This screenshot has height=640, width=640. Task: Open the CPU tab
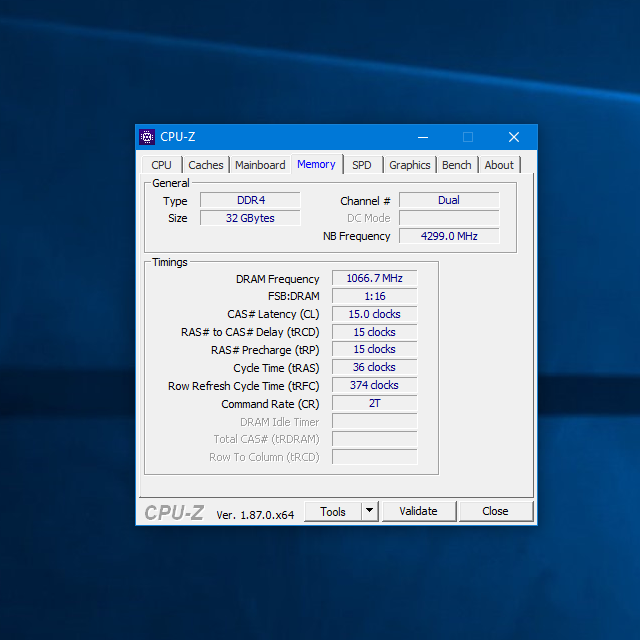click(161, 165)
